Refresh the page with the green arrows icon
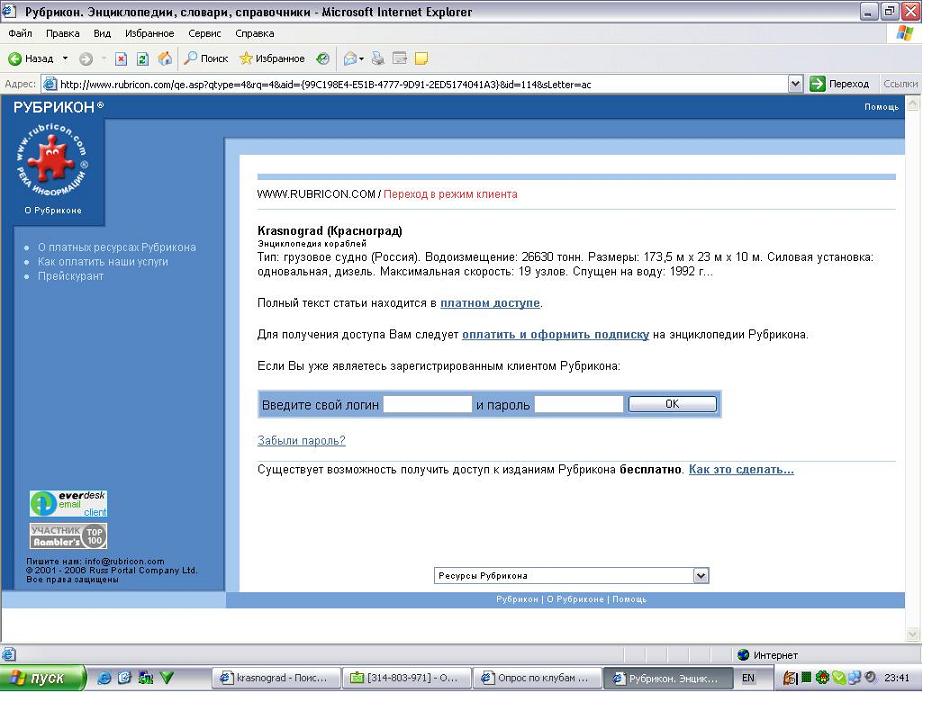The image size is (941, 711). tap(142, 59)
